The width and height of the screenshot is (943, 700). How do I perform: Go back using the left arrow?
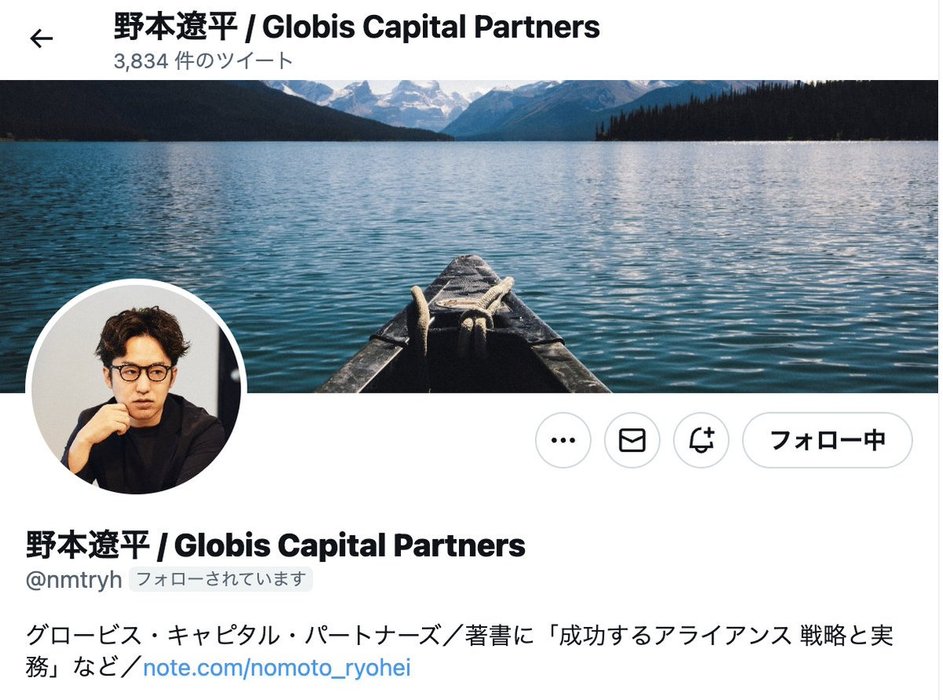(x=41, y=39)
